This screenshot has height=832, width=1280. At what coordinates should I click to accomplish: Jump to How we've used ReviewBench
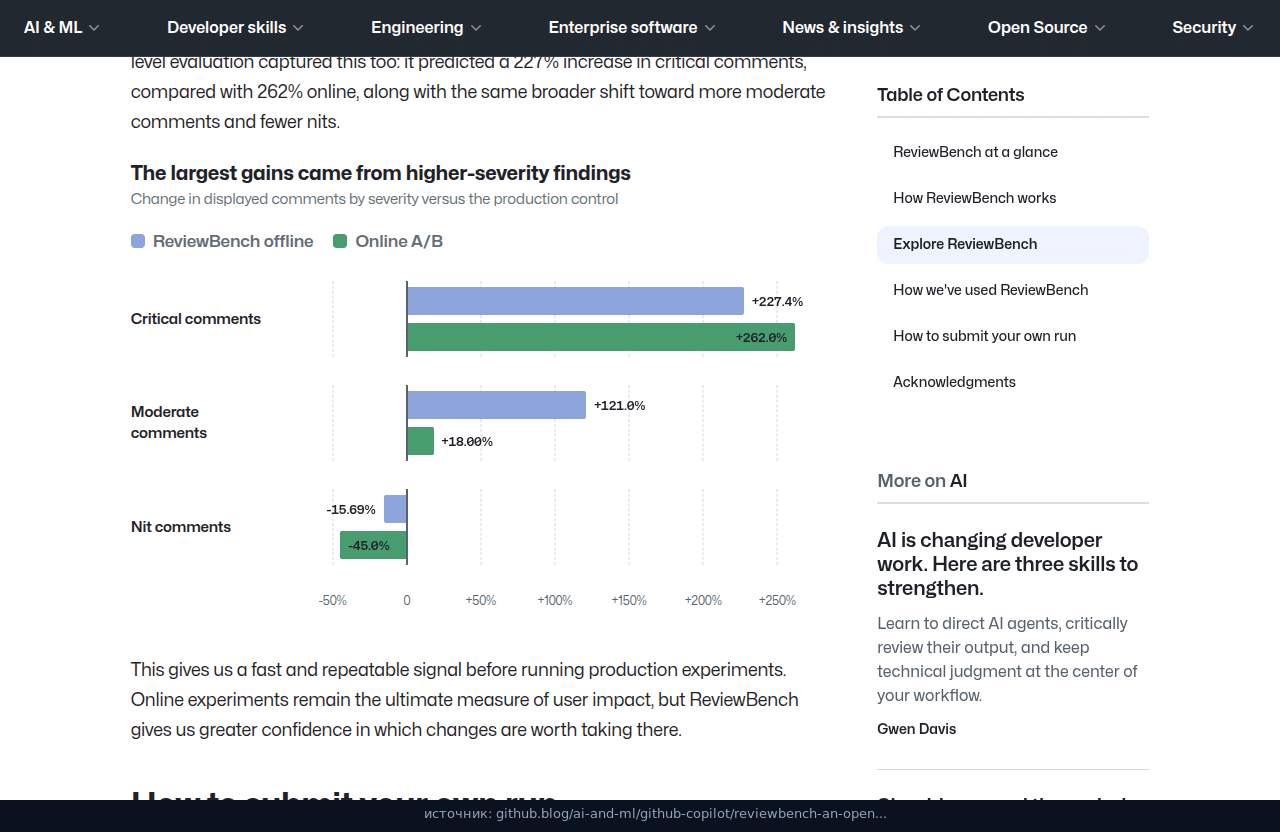click(991, 290)
